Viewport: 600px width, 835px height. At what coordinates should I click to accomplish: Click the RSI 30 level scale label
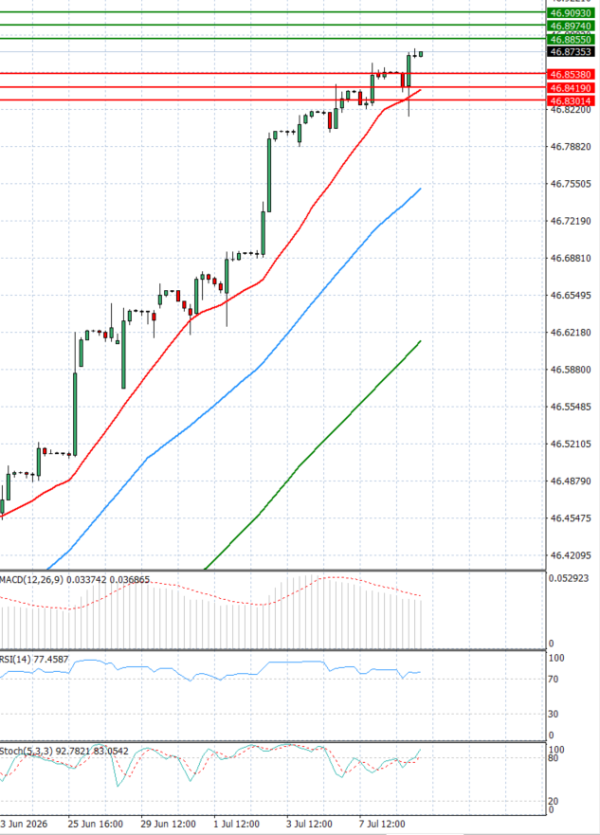(554, 714)
